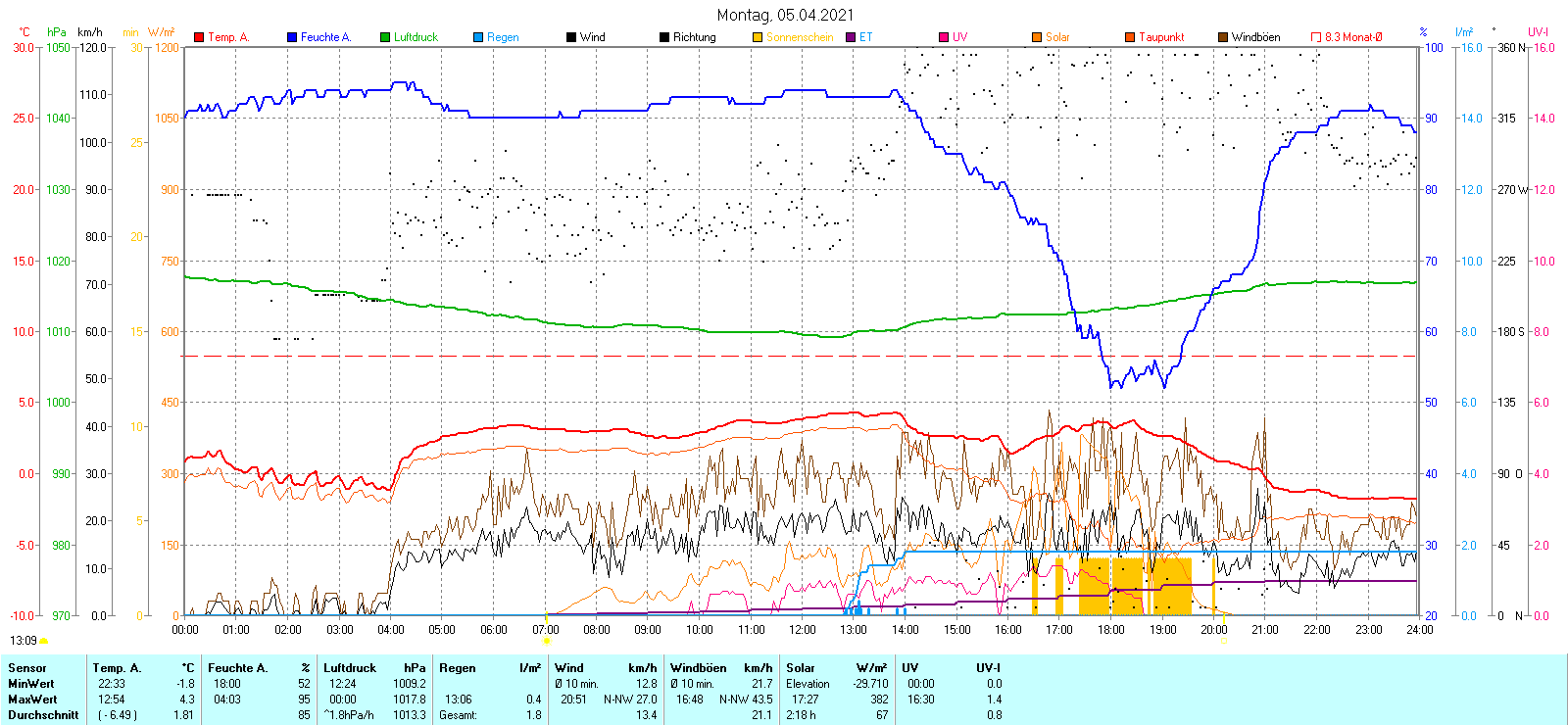
Task: Click the Luftdruck legend label
Action: pos(416,37)
